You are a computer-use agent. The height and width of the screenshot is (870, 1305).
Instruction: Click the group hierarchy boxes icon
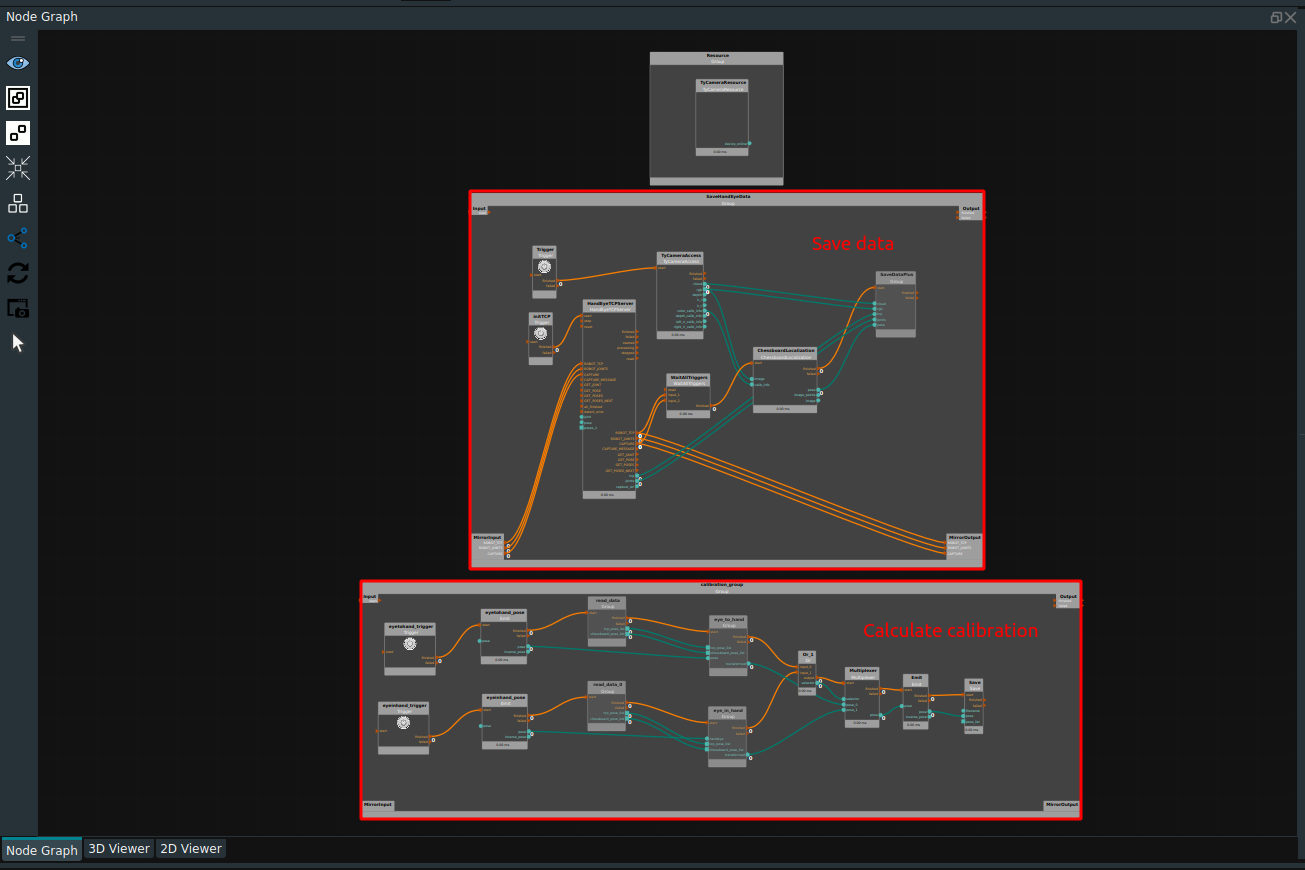(x=18, y=203)
